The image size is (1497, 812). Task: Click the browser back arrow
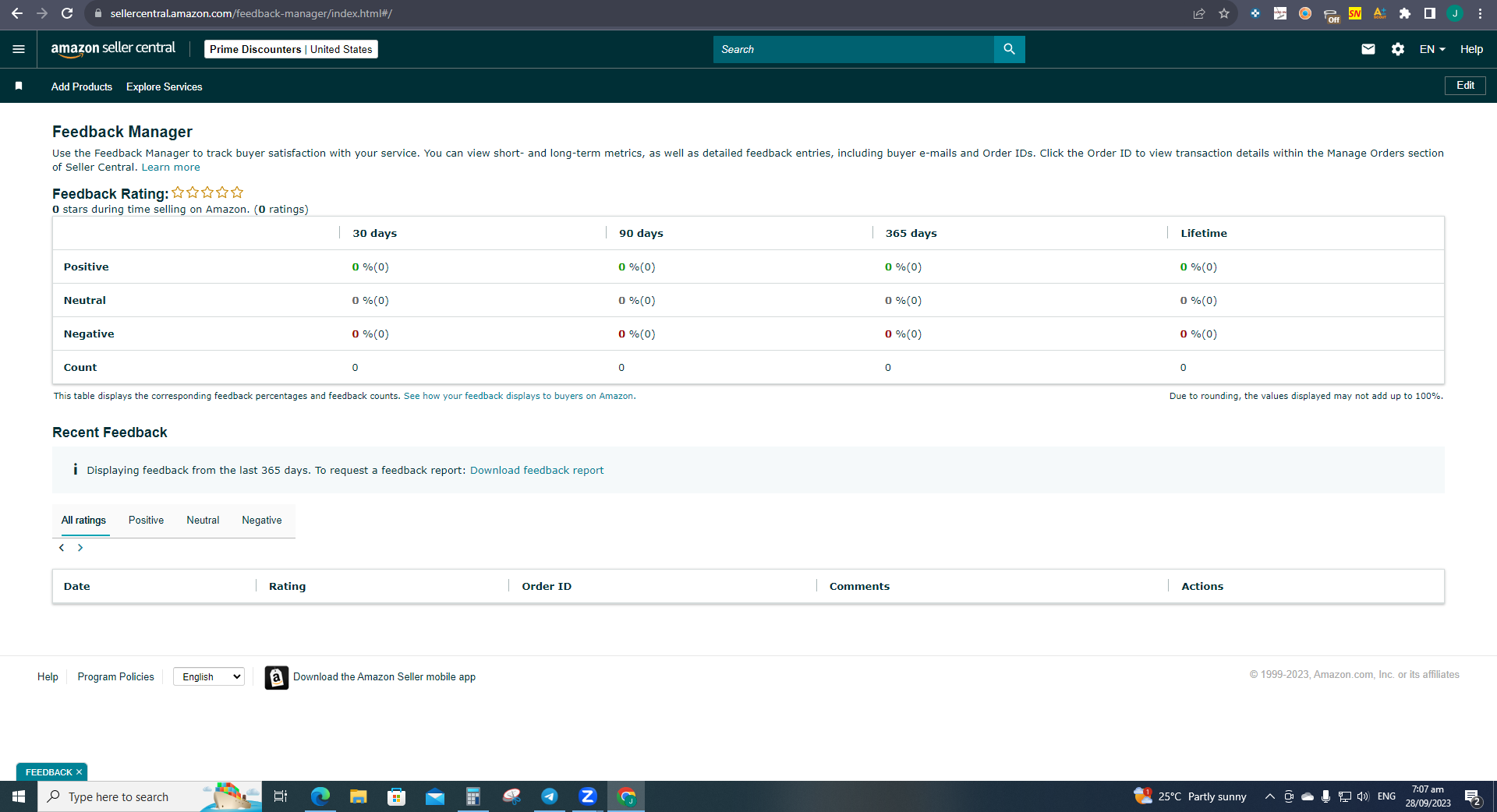16,13
